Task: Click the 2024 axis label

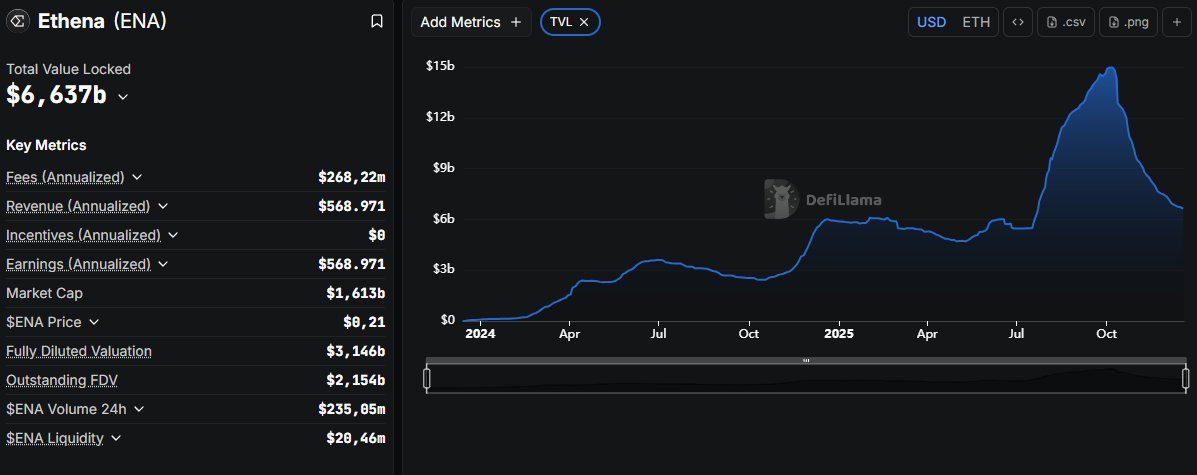Action: [x=479, y=334]
